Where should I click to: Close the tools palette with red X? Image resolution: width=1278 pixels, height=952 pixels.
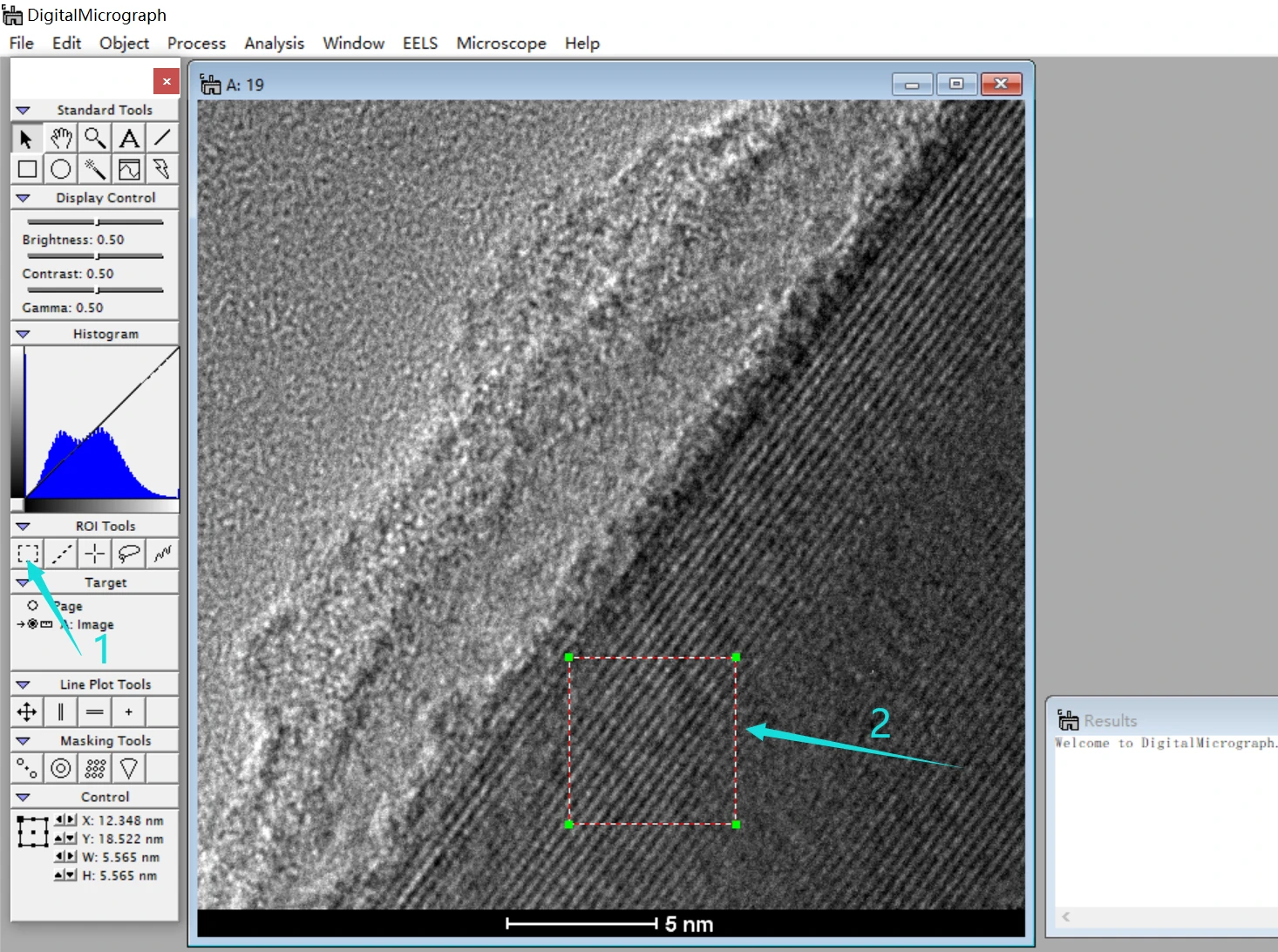pos(166,81)
